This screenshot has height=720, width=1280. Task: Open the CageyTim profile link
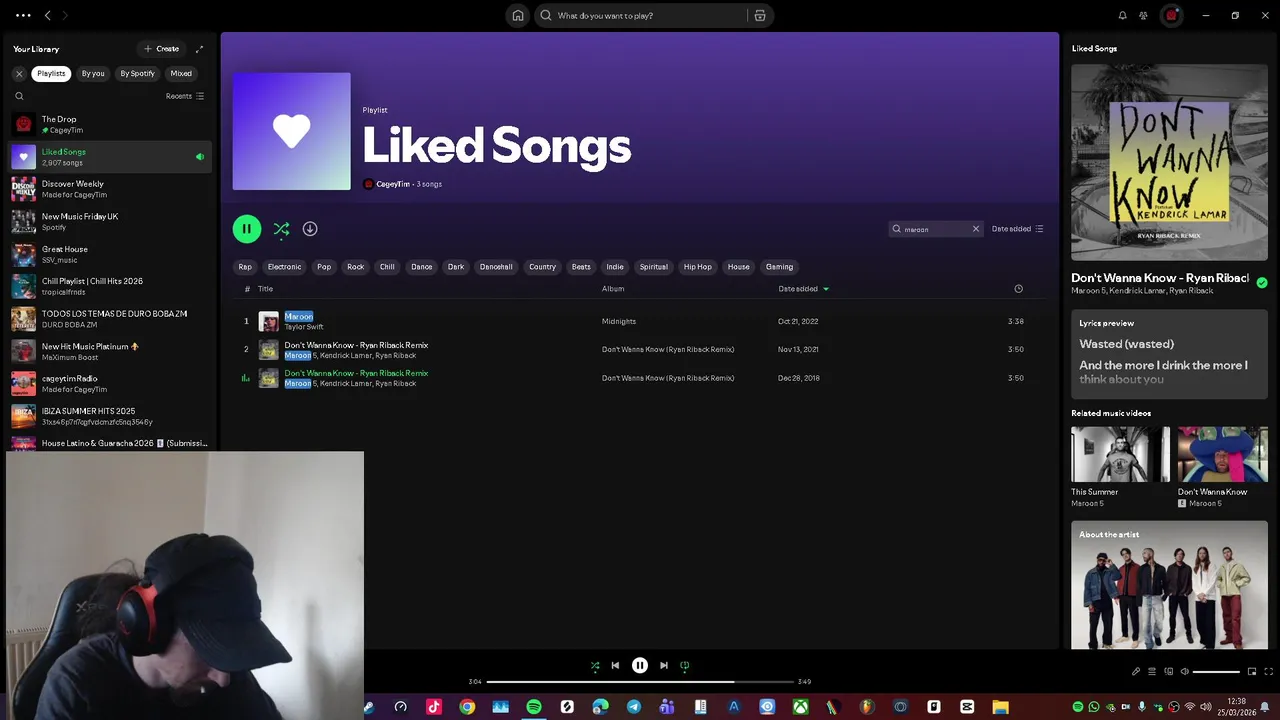393,184
